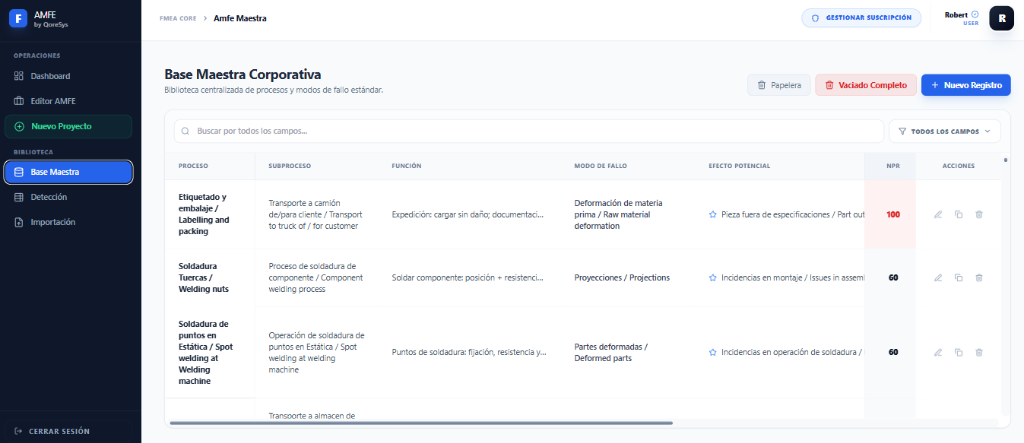Toggle star on Pieza fuera de especificaciones

712,214
